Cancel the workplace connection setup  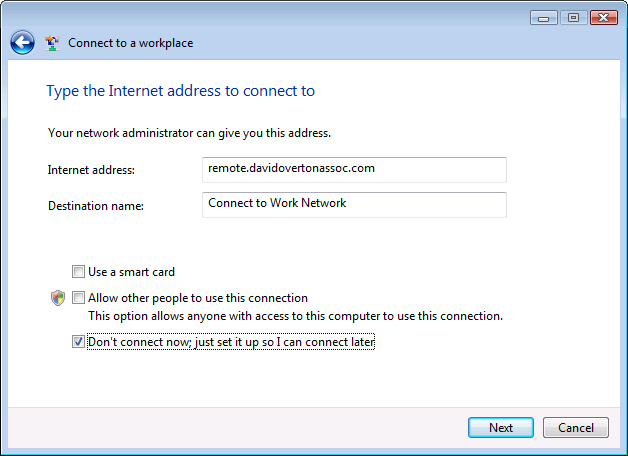576,428
